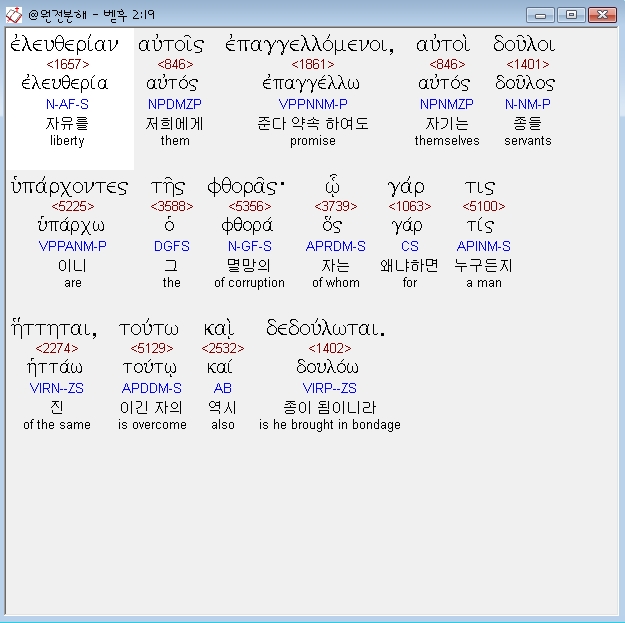Viewport: 625px width, 623px height.
Task: Click parsing code DGFS
Action: coord(172,246)
